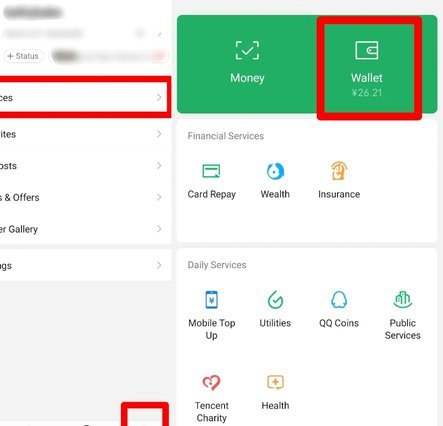Expand the Favorites row chevron
The image size is (443, 426).
point(159,134)
